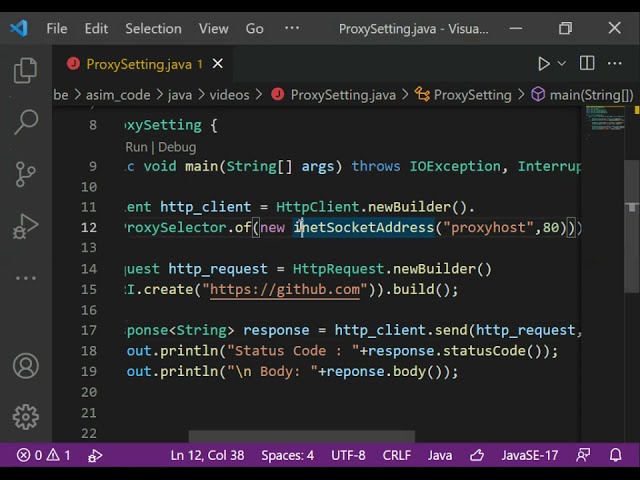Screen dimensions: 640x480
Task: Open the Search view in activity bar
Action: pos(26,122)
